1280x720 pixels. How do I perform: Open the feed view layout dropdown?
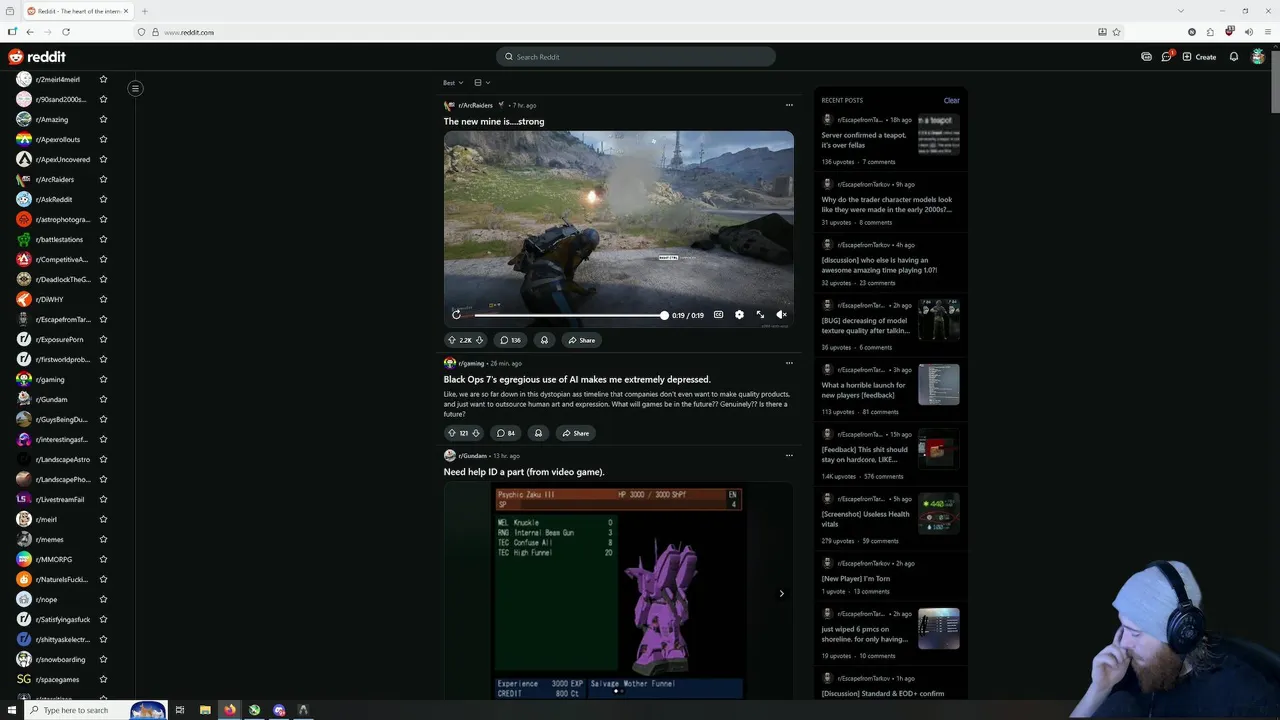[482, 83]
